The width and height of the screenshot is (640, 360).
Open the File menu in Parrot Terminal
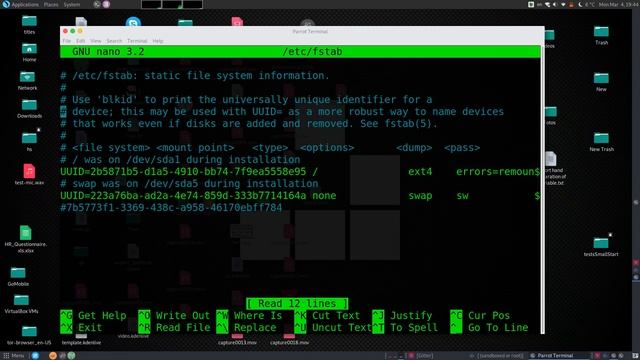(67, 41)
